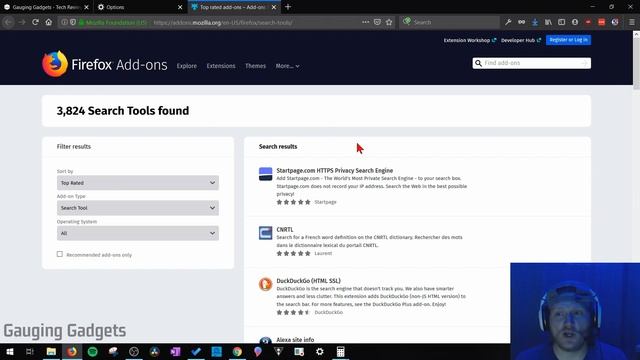Click the browser forward arrow button
The image size is (640, 360).
click(22, 22)
